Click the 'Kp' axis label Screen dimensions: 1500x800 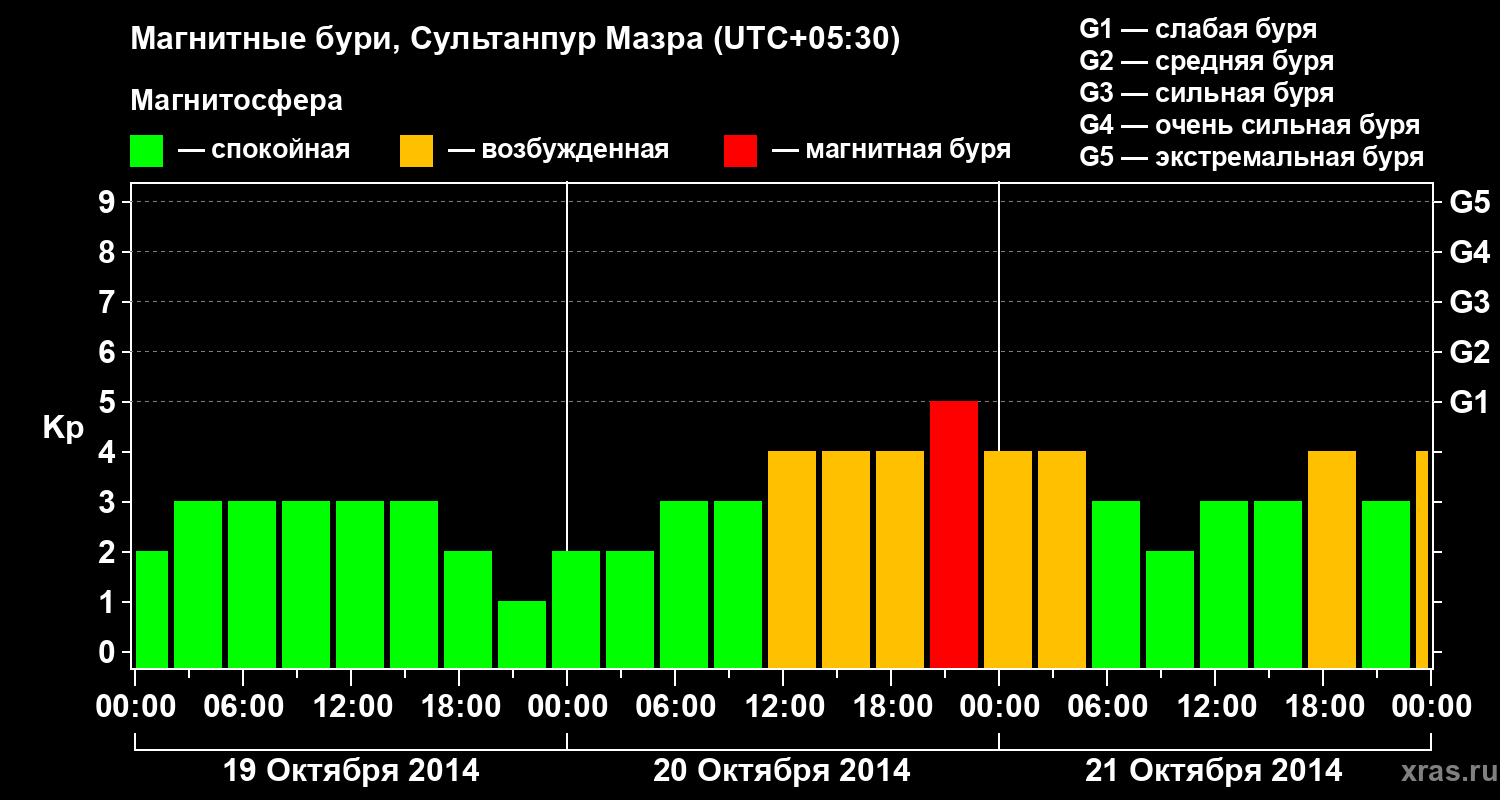[x=63, y=429]
